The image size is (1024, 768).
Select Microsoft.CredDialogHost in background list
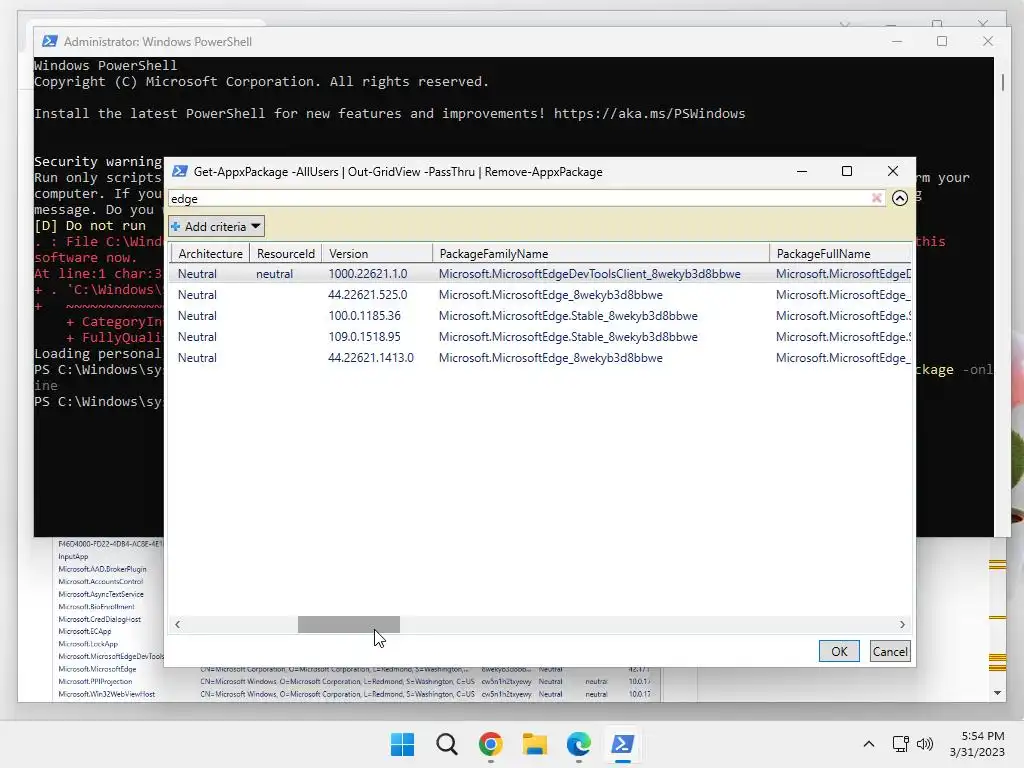[x=99, y=619]
